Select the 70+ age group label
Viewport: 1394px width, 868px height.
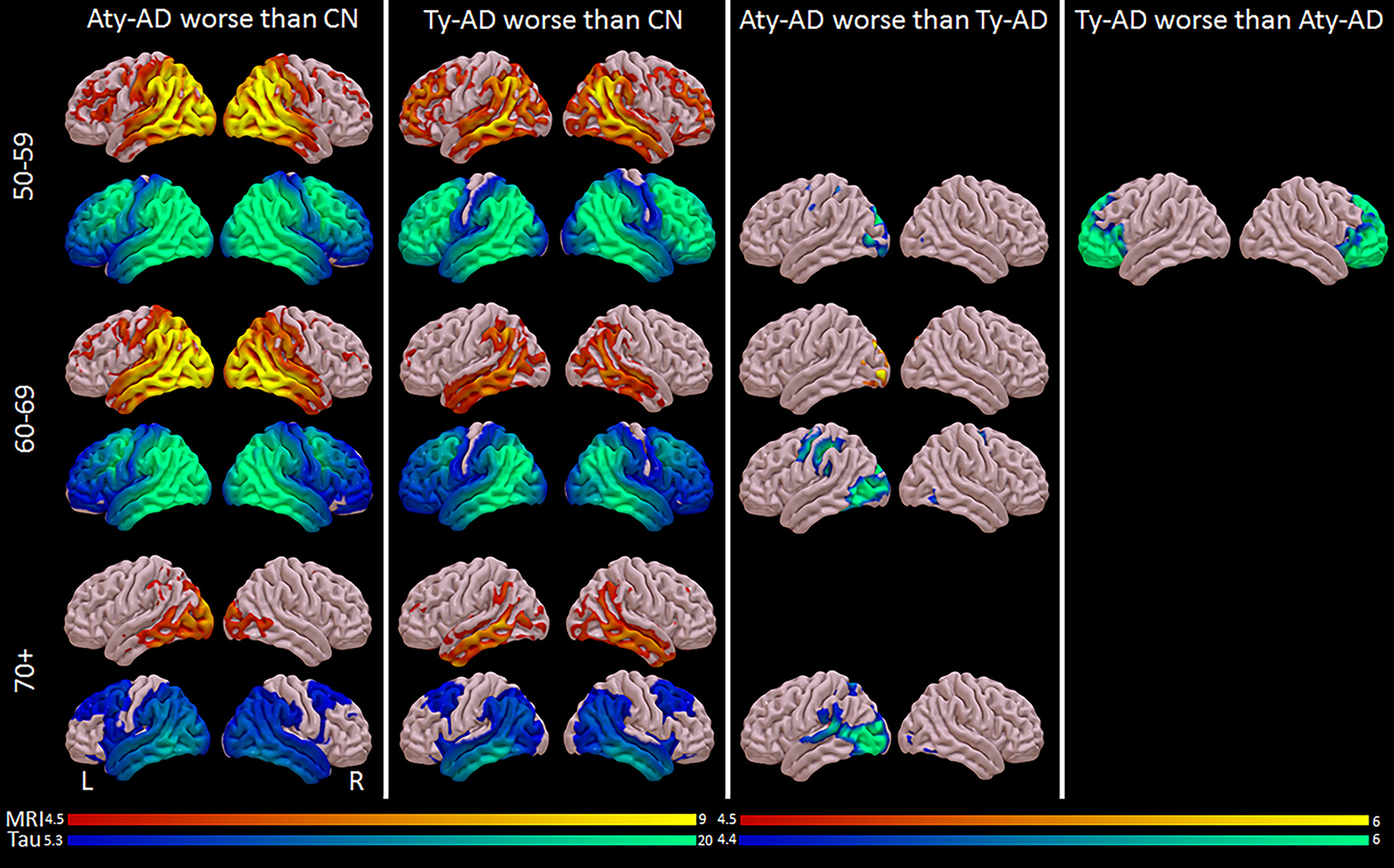point(24,671)
